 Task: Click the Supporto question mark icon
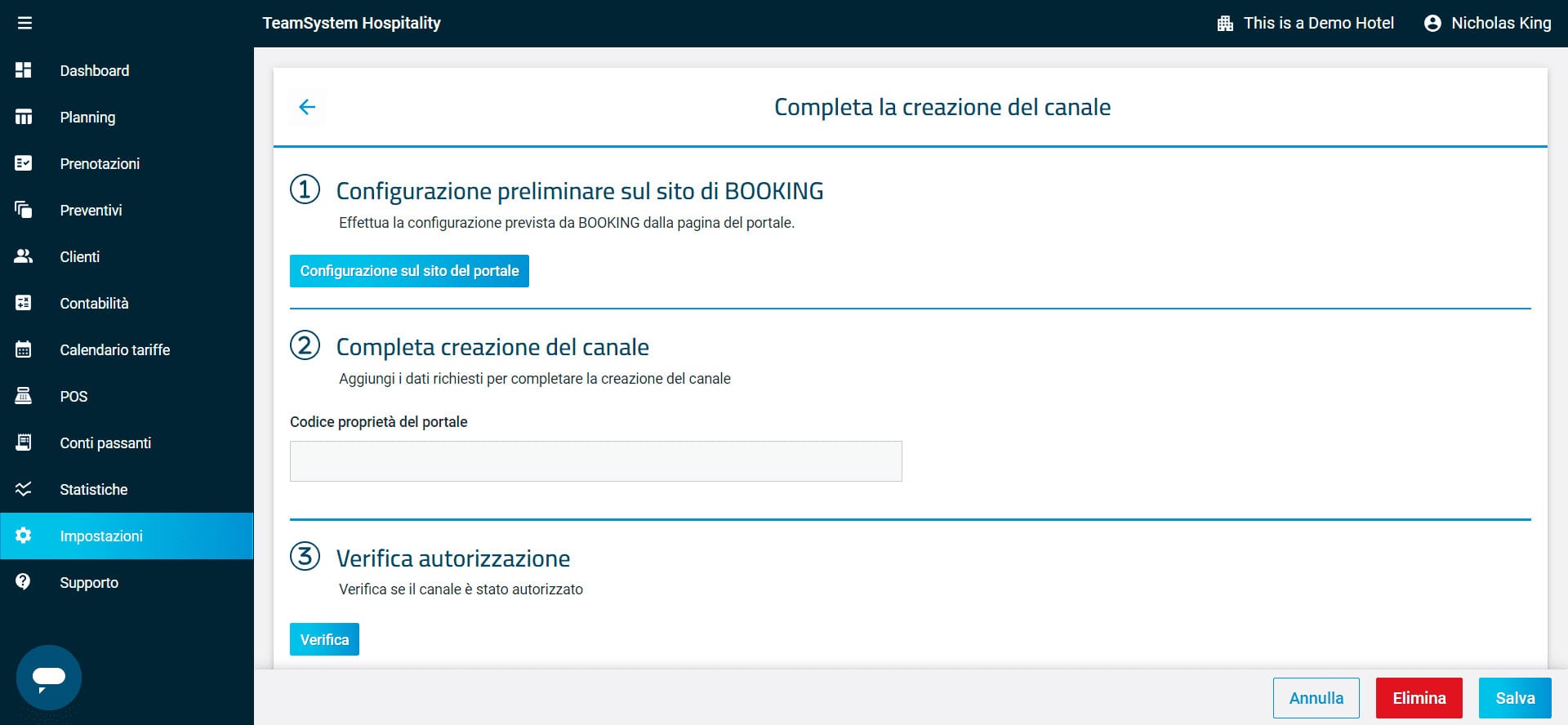click(x=24, y=582)
